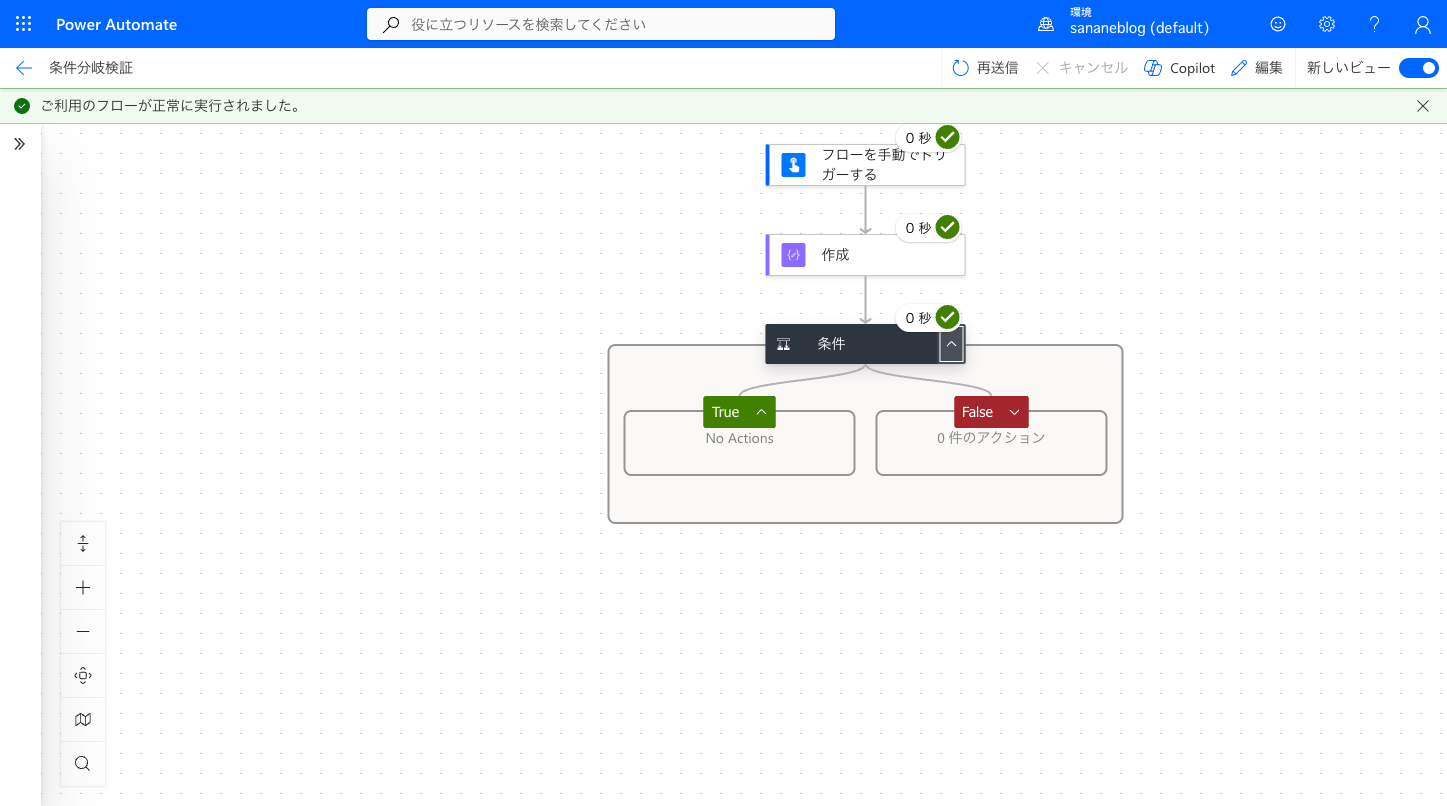Click the canvas search magnifier icon
Viewport: 1447px width, 806px height.
click(x=83, y=764)
